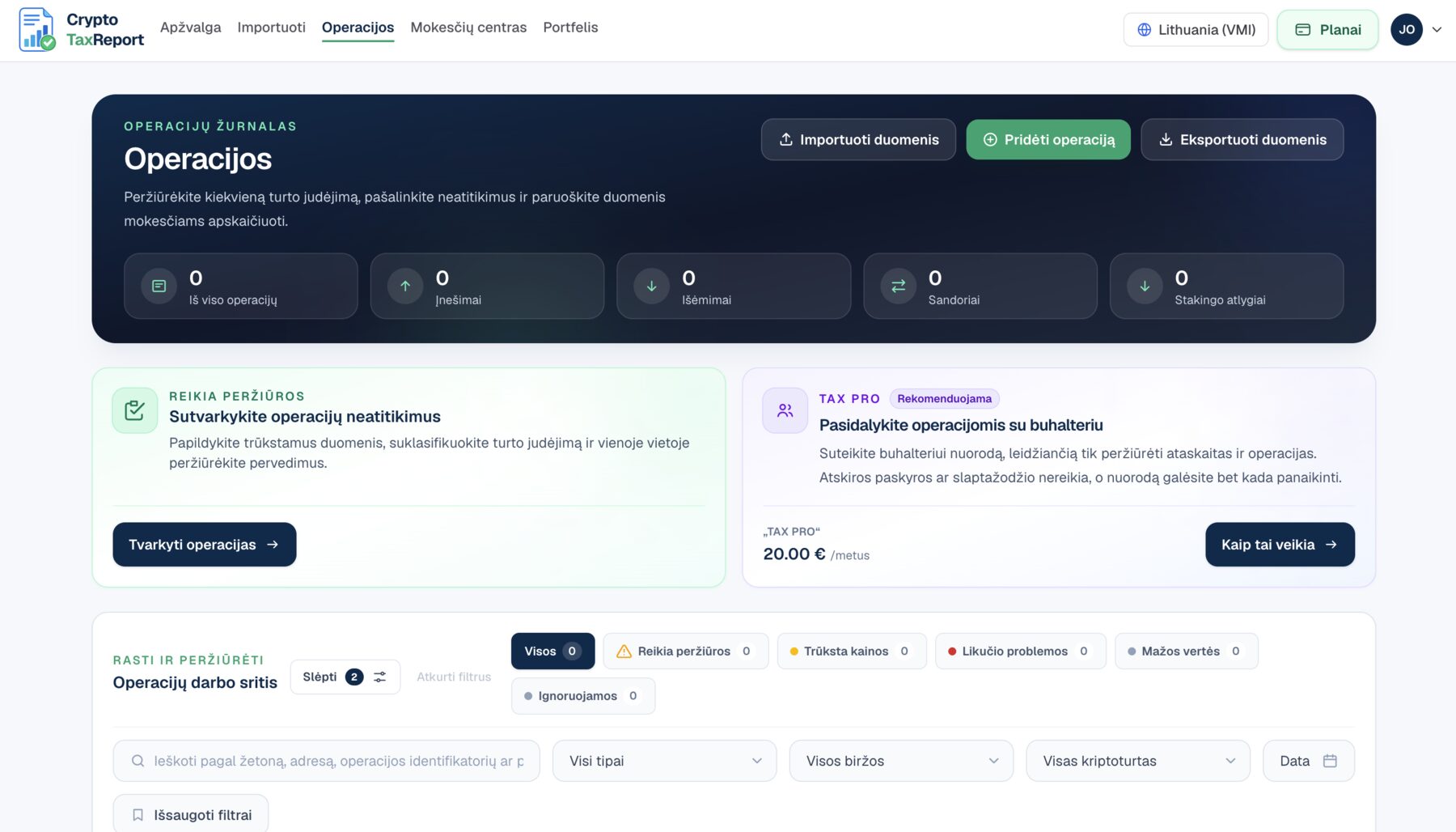Click the Tvarkyti operacijas button
Screen dimensions: 1456x832
205,544
